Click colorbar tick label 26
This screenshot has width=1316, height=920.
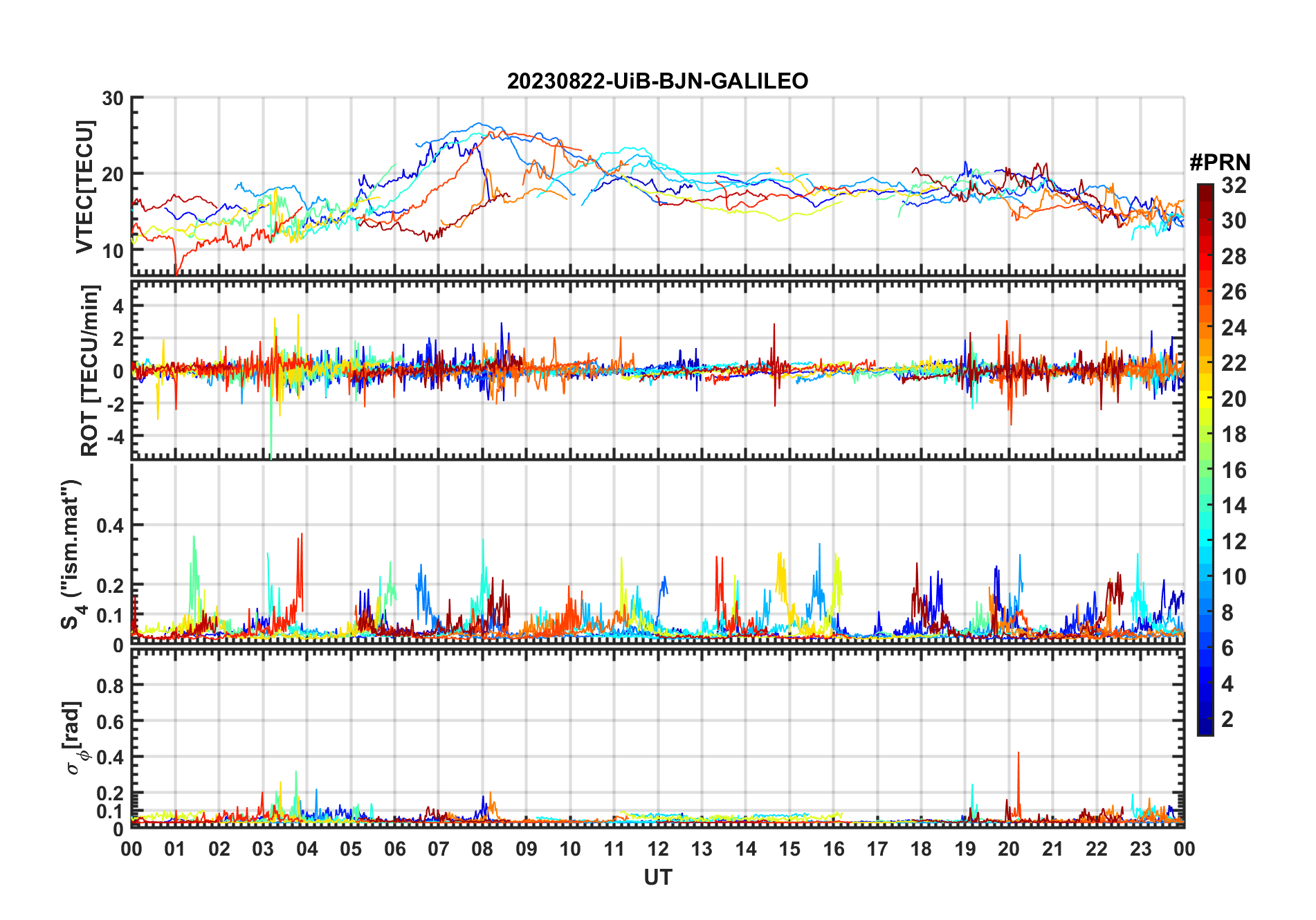1234,292
